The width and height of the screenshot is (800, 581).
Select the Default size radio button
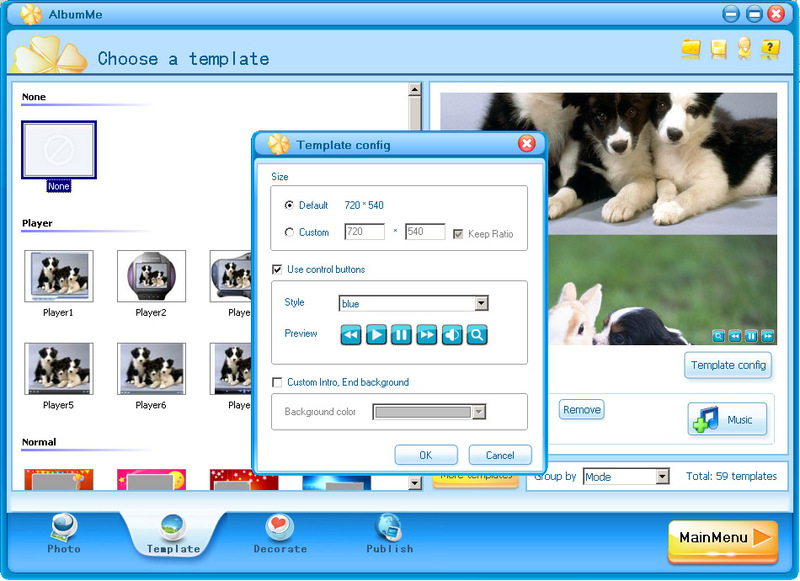(289, 205)
